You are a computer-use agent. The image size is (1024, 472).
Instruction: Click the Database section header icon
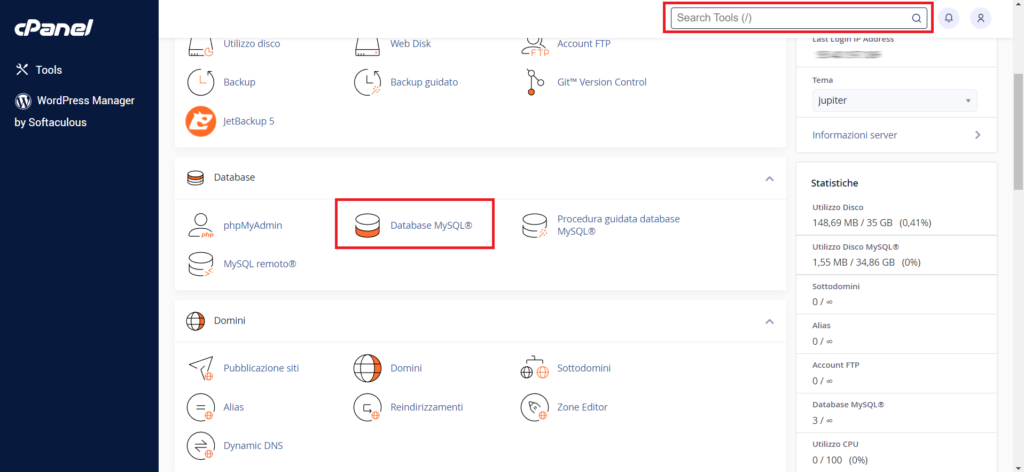coord(195,178)
